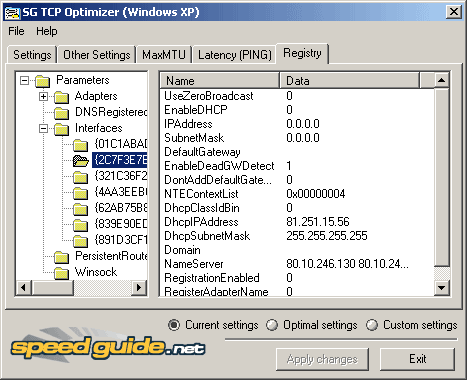Screen dimensions: 467x380
Task: Click the Parameters folder icon
Action: coord(43,81)
